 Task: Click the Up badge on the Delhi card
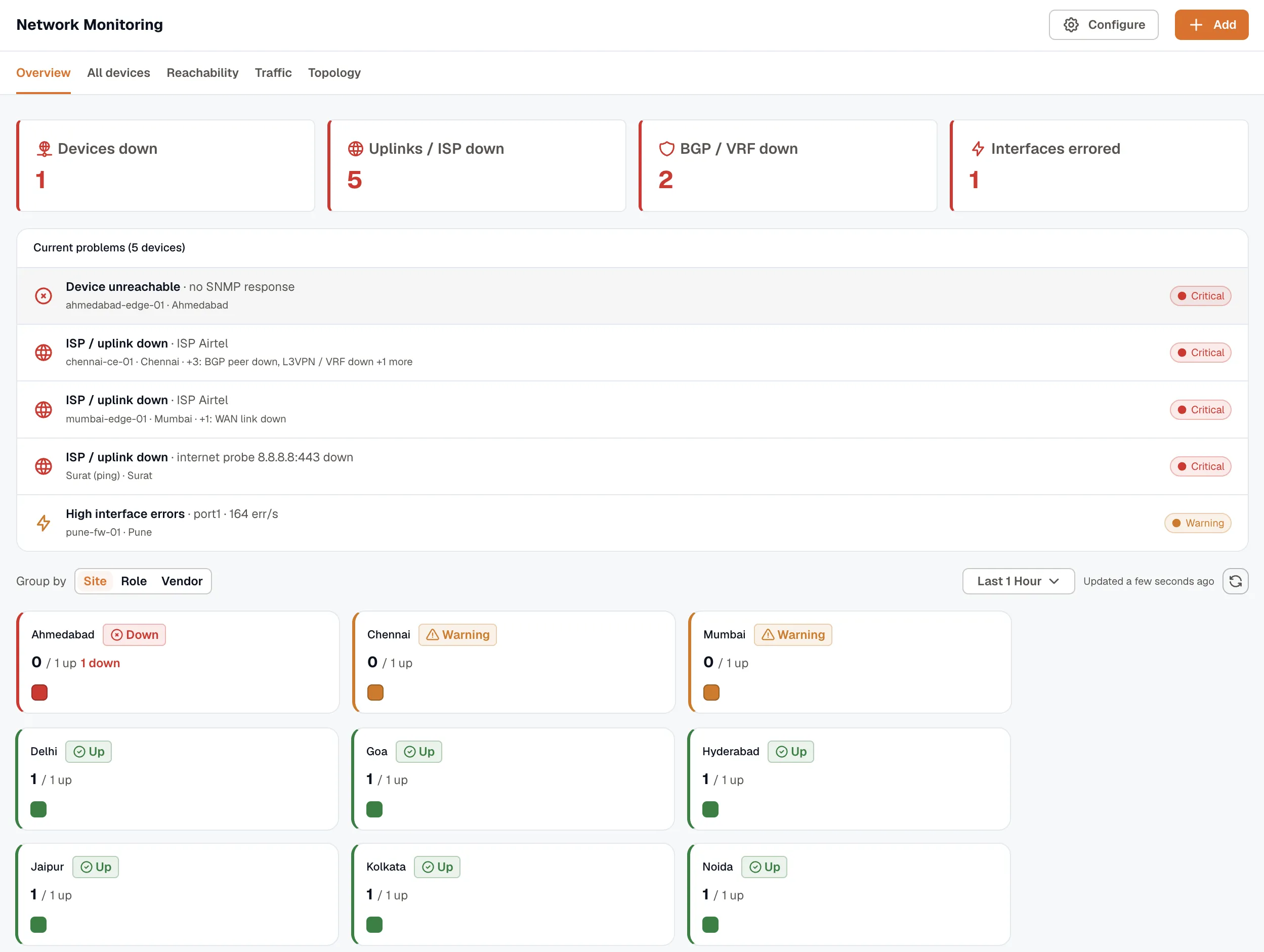pos(89,751)
